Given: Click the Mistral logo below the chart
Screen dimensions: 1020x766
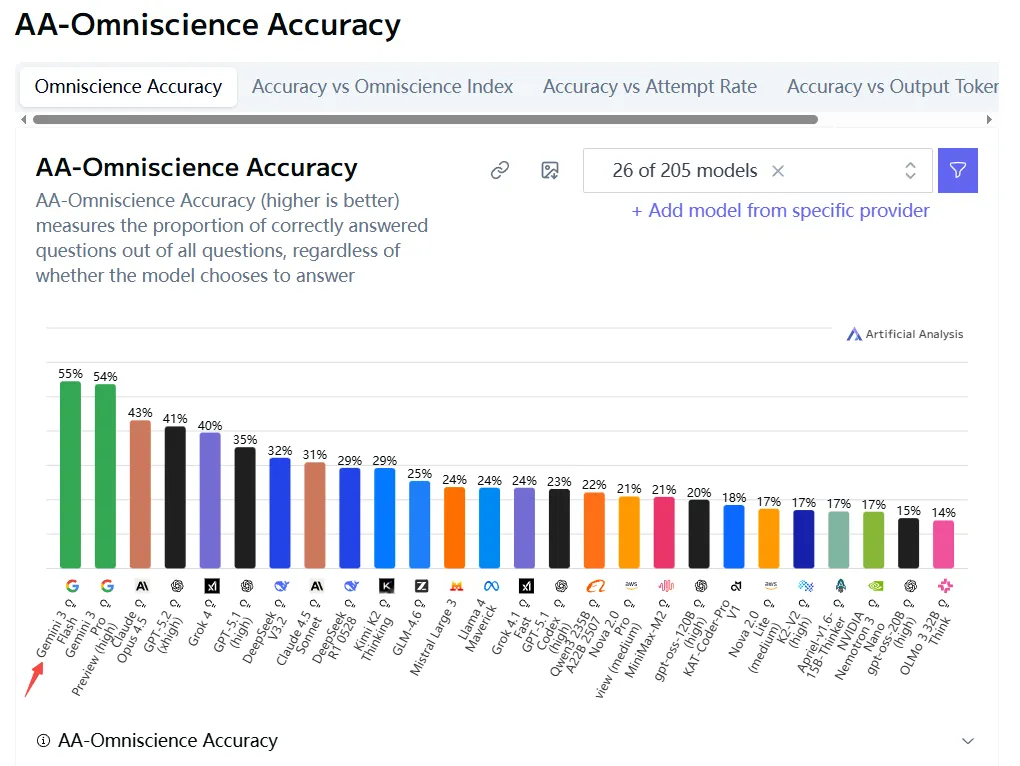Looking at the screenshot, I should [455, 586].
